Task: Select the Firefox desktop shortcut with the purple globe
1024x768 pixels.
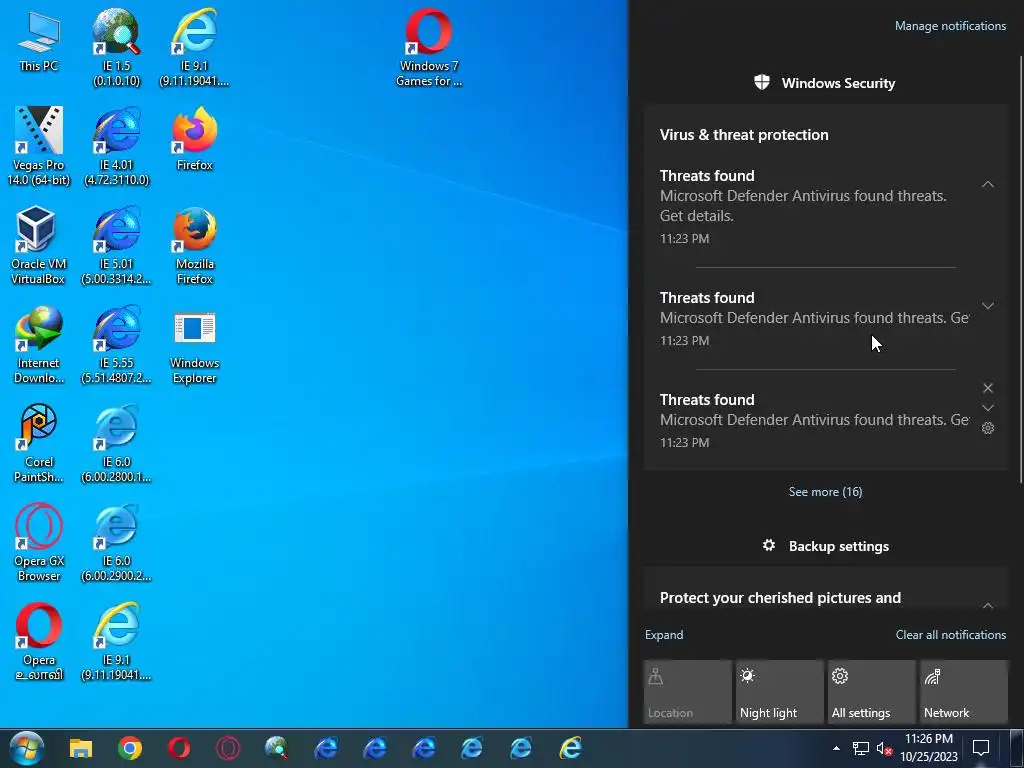Action: [x=194, y=138]
